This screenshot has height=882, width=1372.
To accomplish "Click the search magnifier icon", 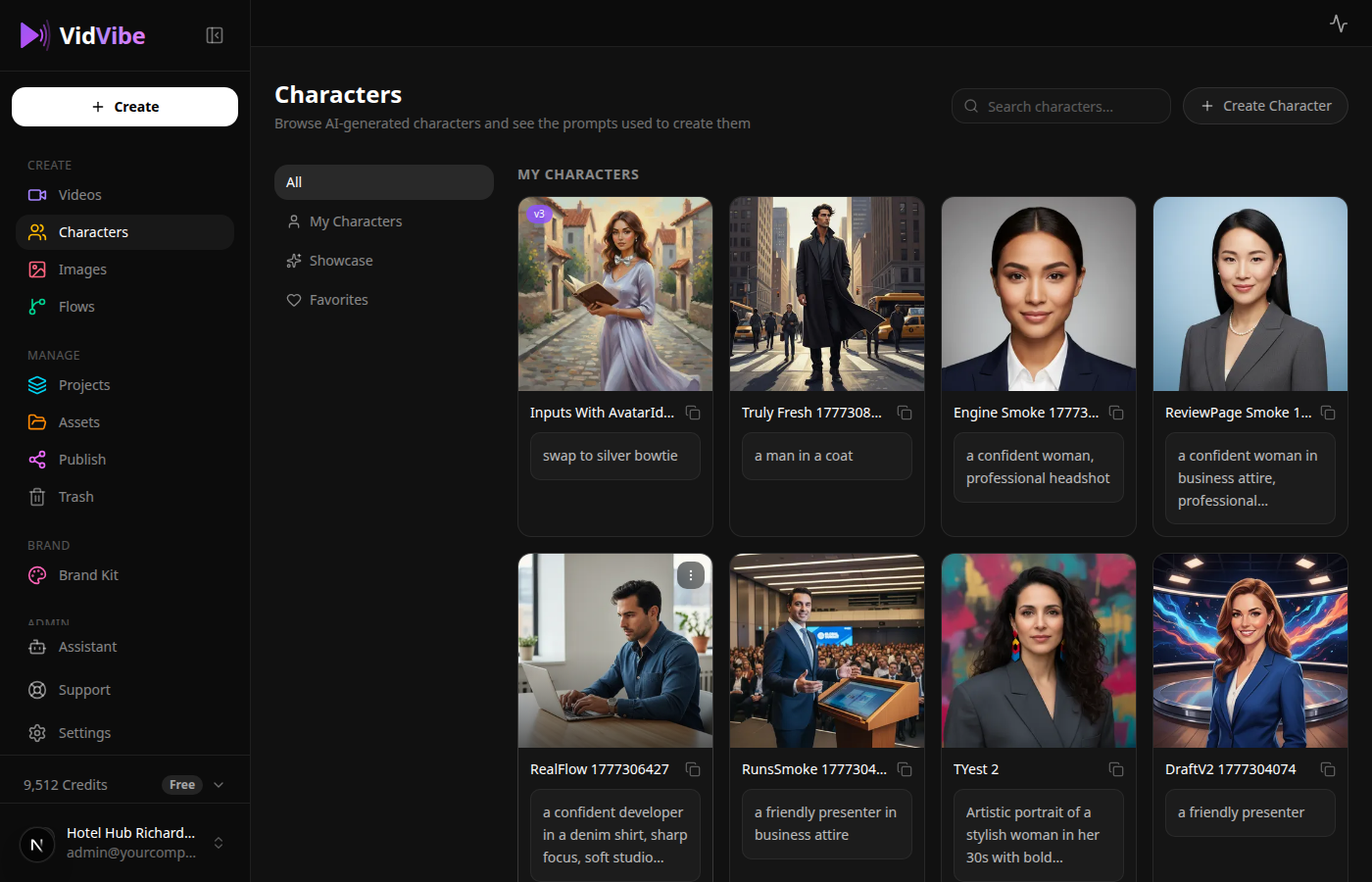I will tap(971, 106).
